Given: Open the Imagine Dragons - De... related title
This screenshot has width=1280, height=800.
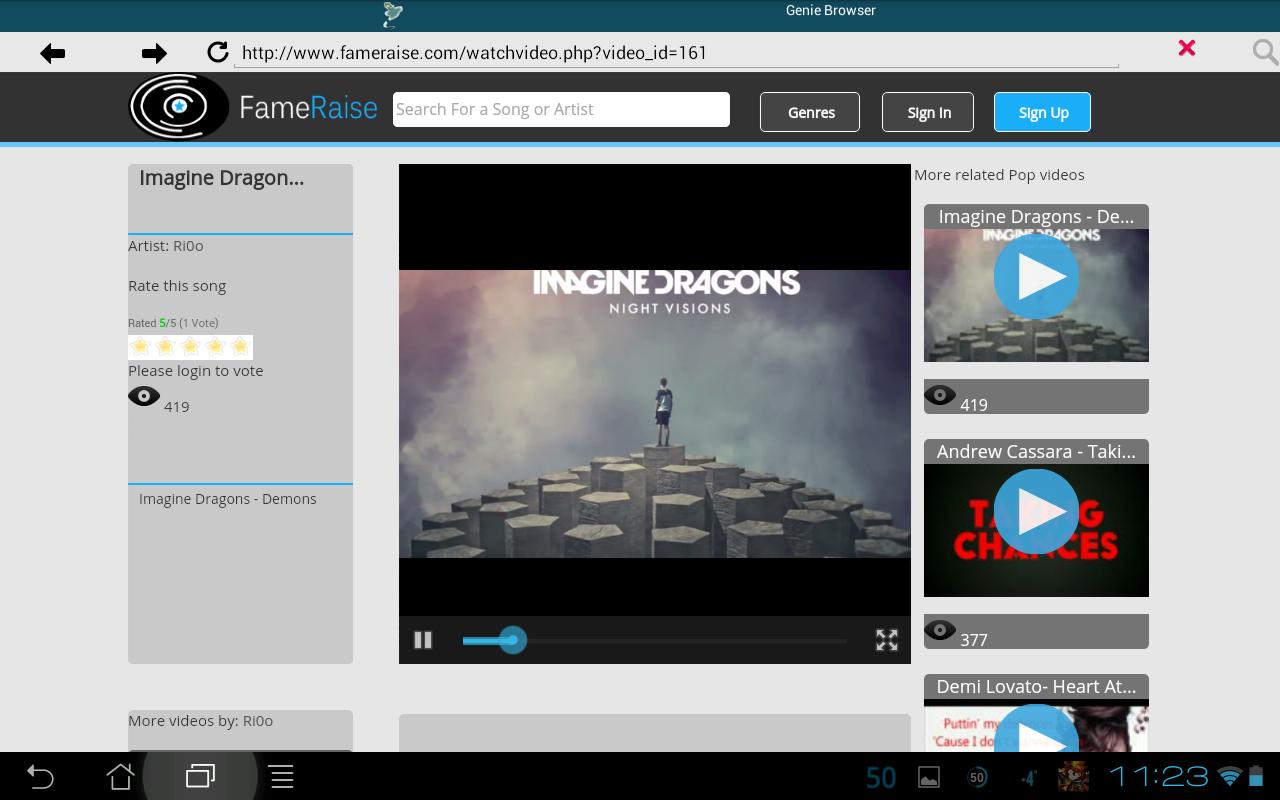Looking at the screenshot, I should (x=1036, y=217).
